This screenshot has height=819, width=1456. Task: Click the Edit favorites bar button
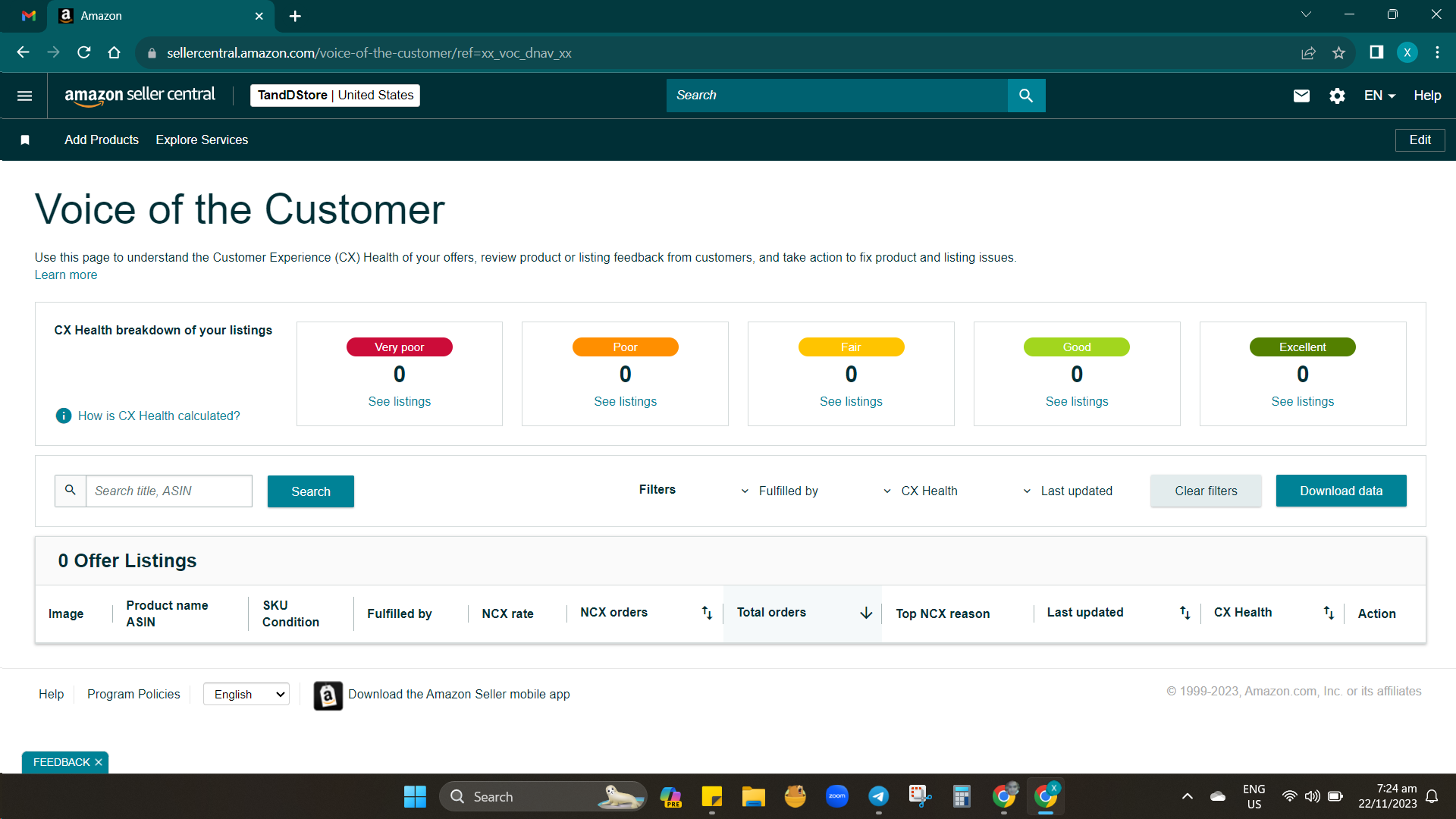point(1420,140)
